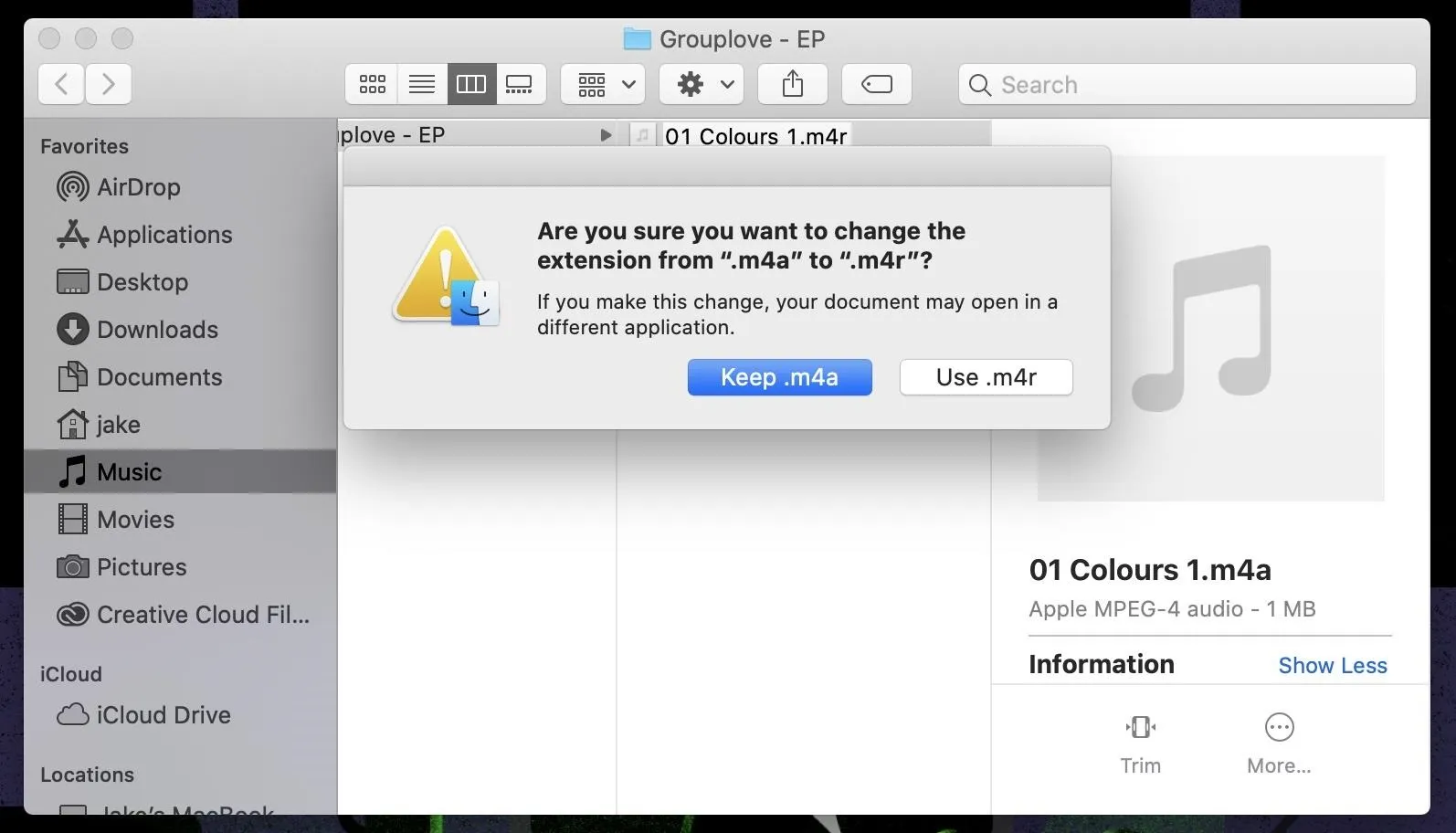This screenshot has height=833, width=1456.
Task: Click the Edit Tags toolbar icon
Action: coord(877,84)
